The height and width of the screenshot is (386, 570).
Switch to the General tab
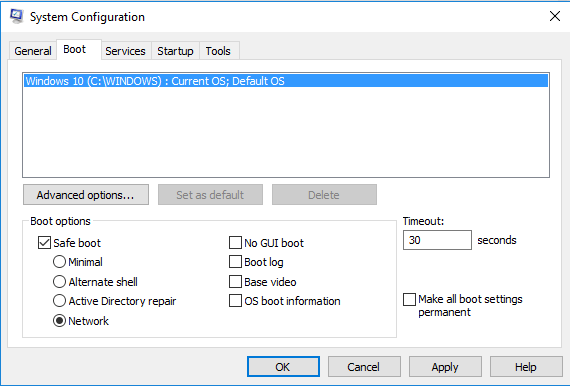tap(33, 51)
